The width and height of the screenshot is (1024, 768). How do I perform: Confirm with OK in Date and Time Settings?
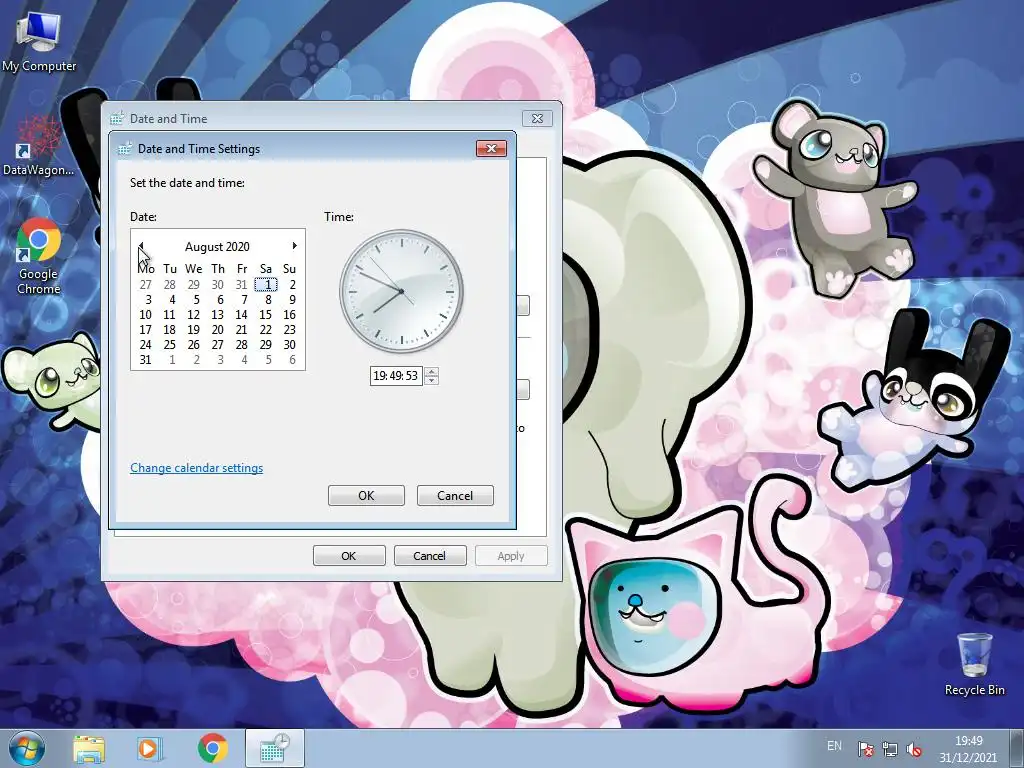coord(366,496)
